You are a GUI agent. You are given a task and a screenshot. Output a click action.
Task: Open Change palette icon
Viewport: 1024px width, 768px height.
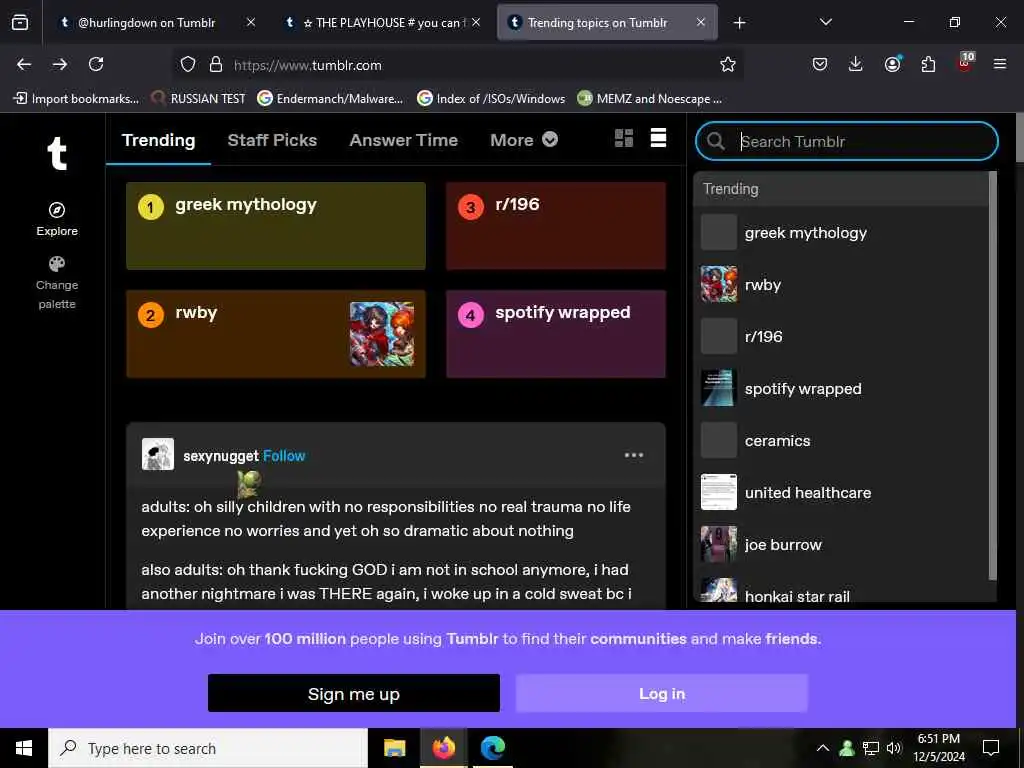[x=57, y=264]
